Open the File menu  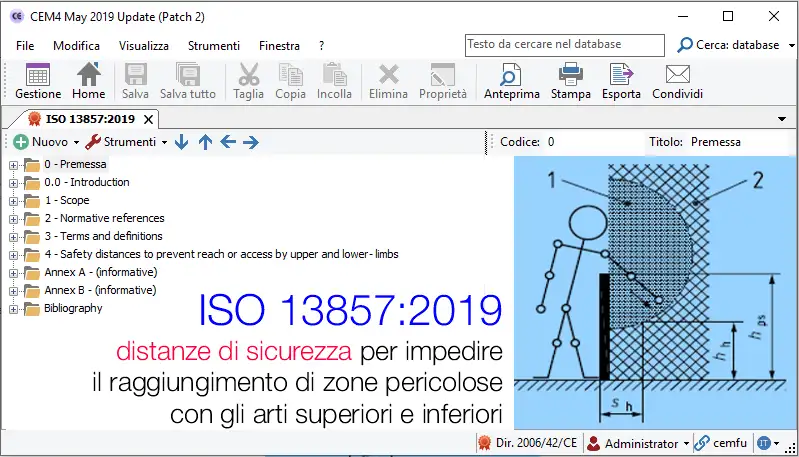(25, 46)
